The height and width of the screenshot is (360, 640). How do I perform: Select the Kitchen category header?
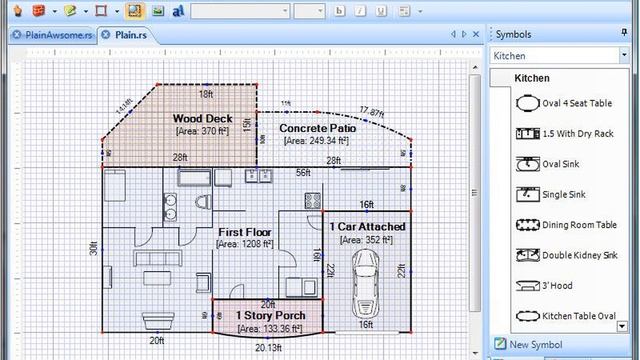[x=532, y=78]
